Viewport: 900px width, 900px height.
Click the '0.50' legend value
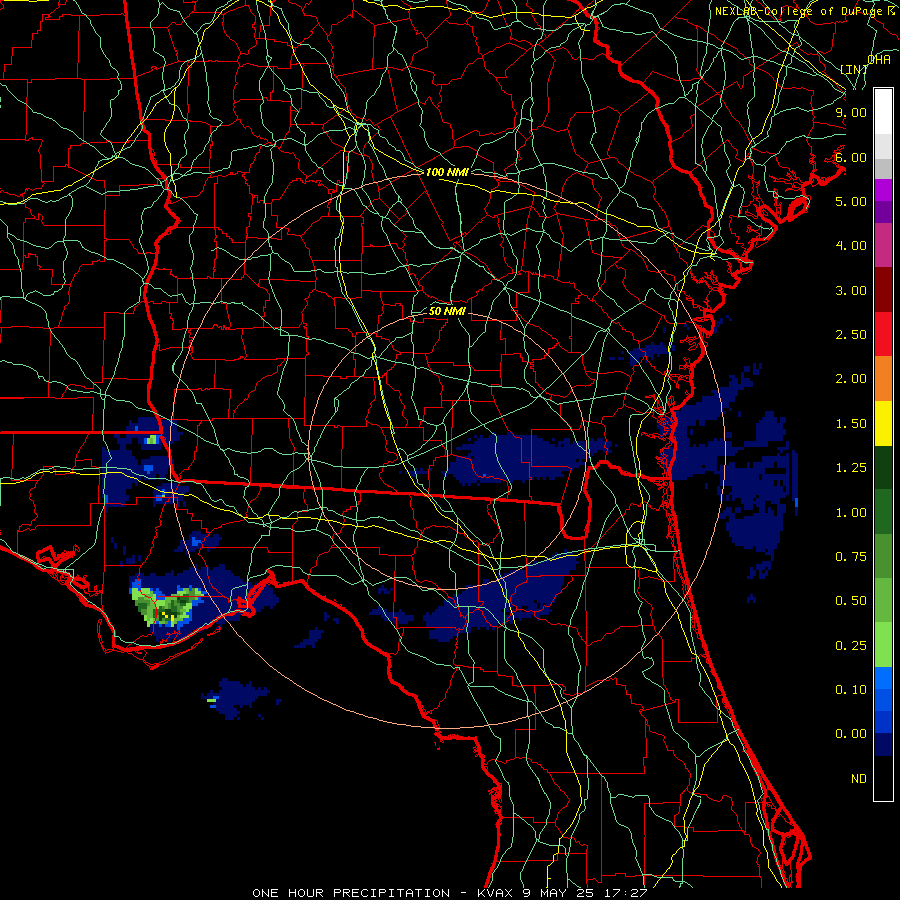point(851,601)
